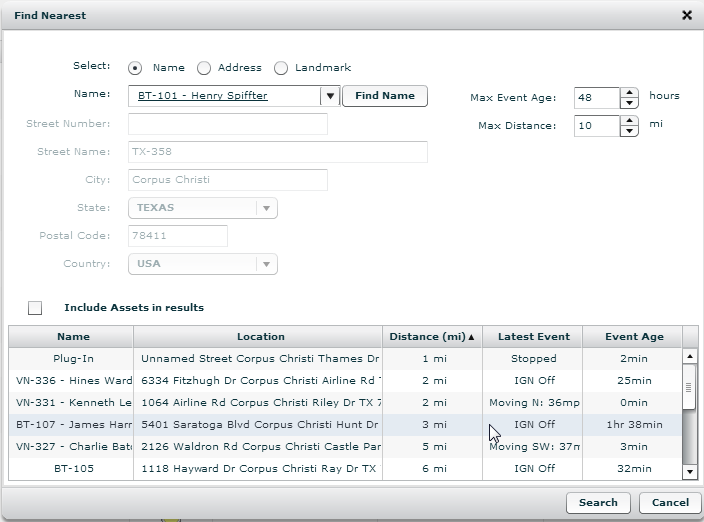704x522 pixels.
Task: Decrease Max Distance with down arrow
Action: [x=629, y=131]
